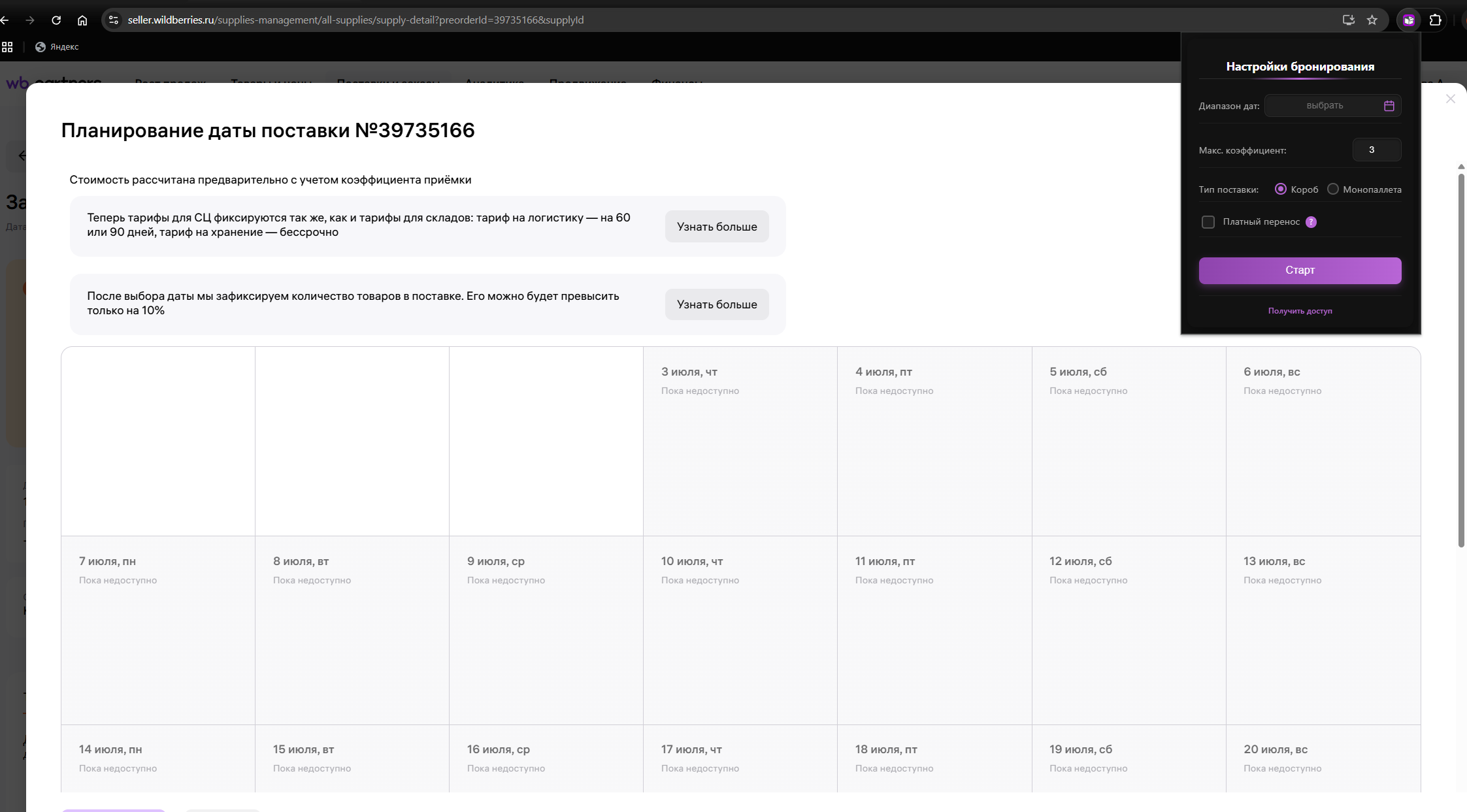Go back with the browser back arrow
Viewport: 1467px width, 812px height.
pyautogui.click(x=5, y=20)
